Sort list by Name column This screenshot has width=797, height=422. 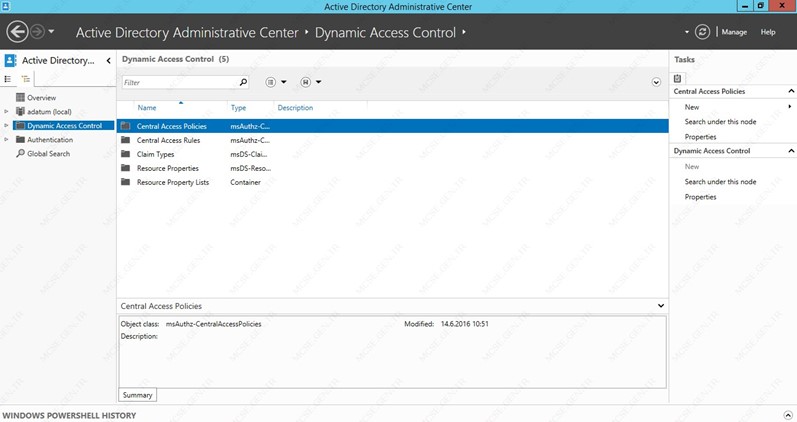click(147, 108)
